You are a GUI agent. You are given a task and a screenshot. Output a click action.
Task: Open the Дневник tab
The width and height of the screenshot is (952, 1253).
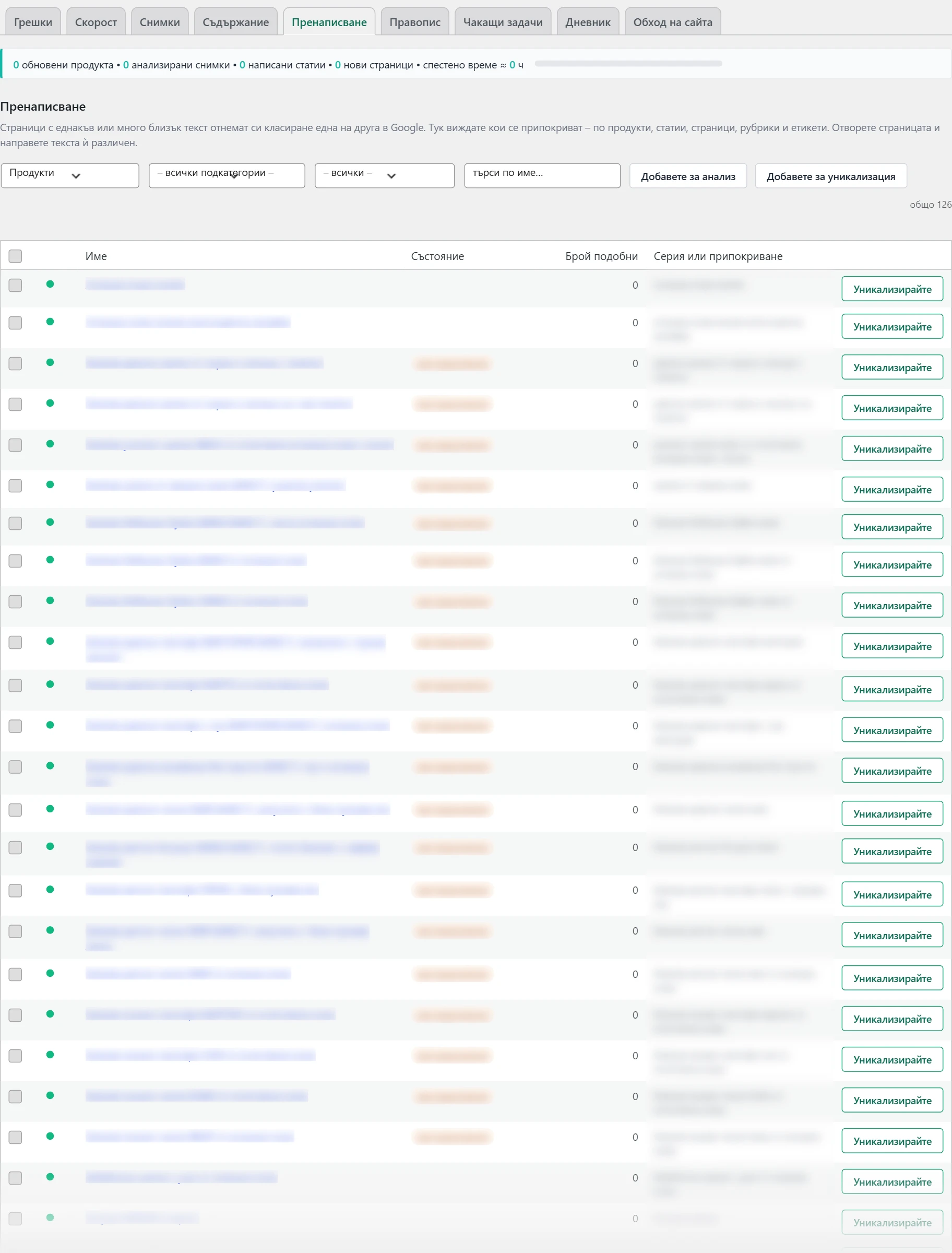pyautogui.click(x=588, y=22)
